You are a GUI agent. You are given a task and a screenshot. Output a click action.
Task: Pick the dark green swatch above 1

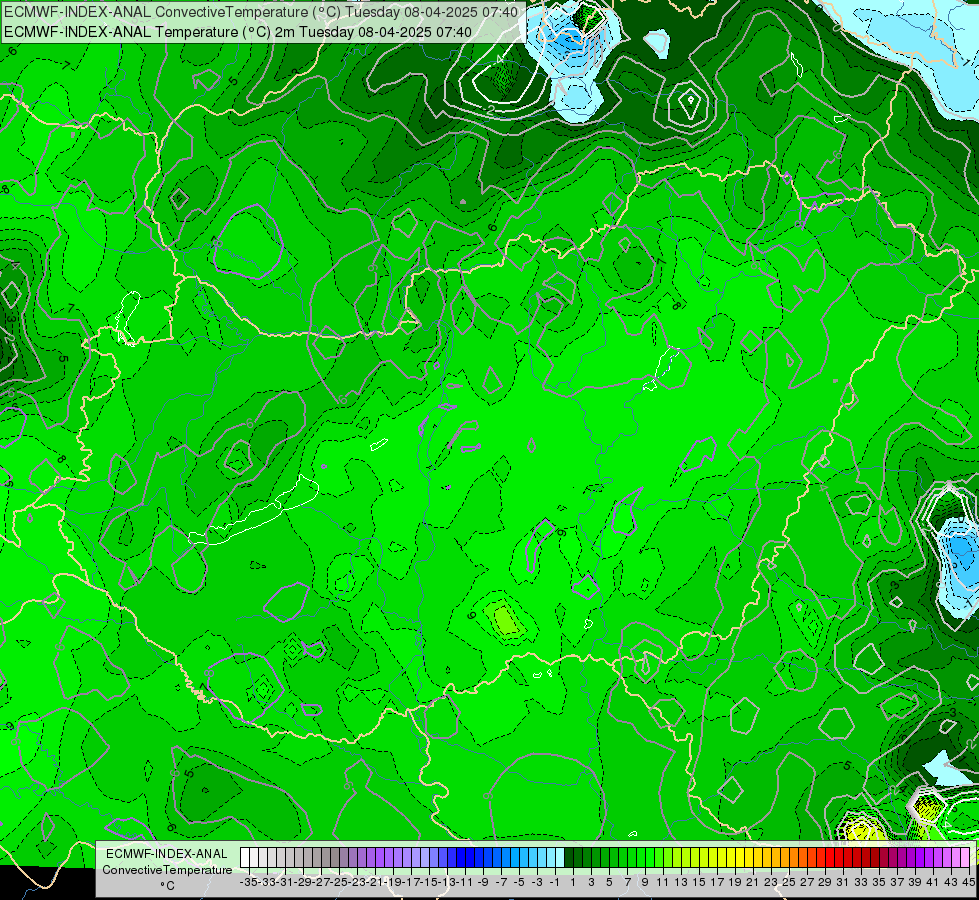[x=569, y=857]
